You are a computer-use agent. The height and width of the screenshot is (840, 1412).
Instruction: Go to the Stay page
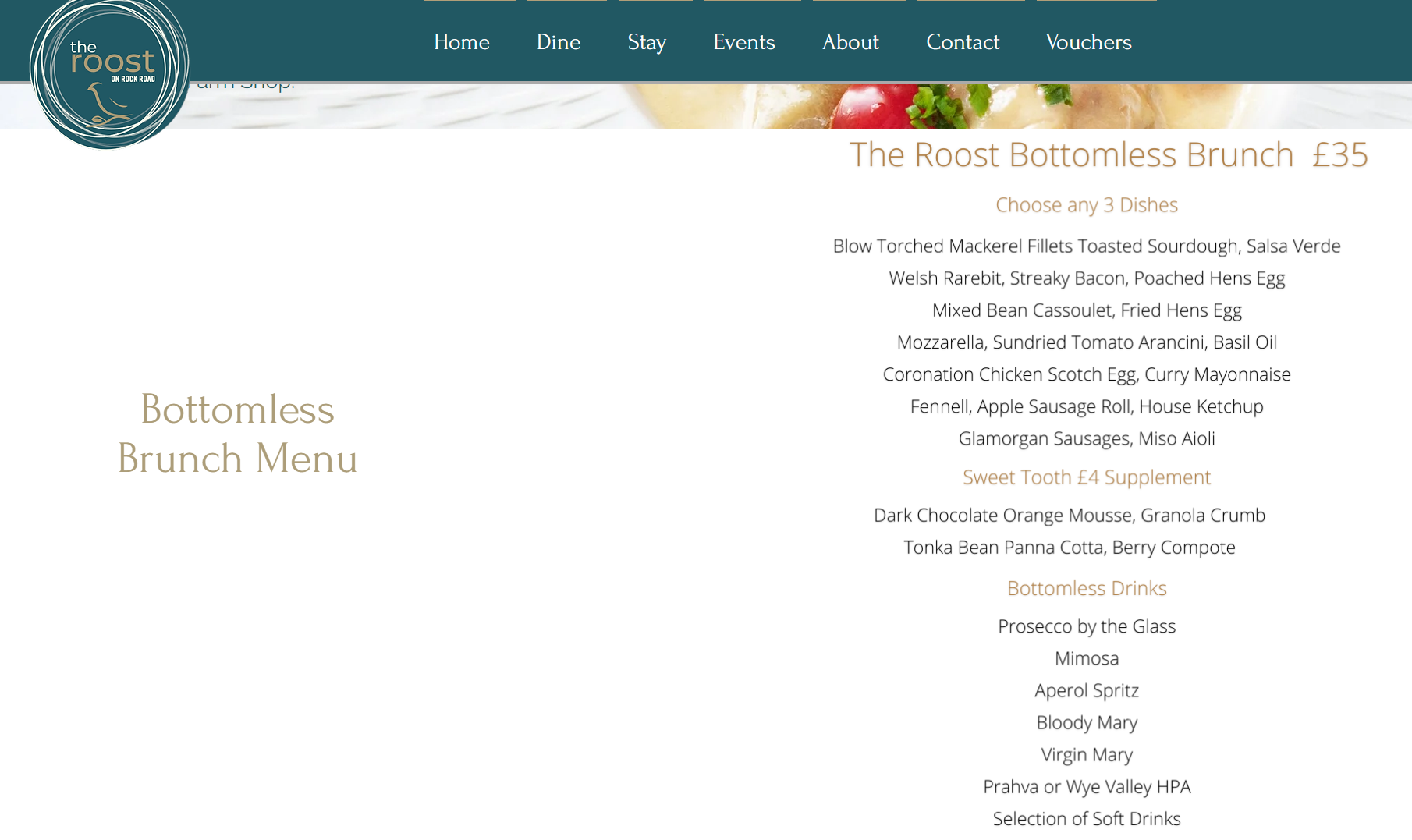click(647, 42)
